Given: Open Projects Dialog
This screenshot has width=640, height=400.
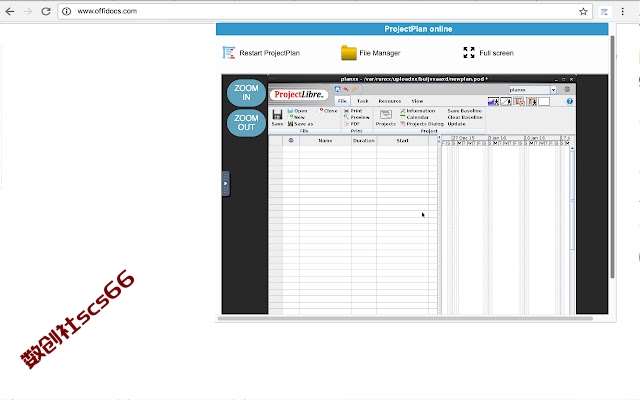Looking at the screenshot, I should 422,124.
